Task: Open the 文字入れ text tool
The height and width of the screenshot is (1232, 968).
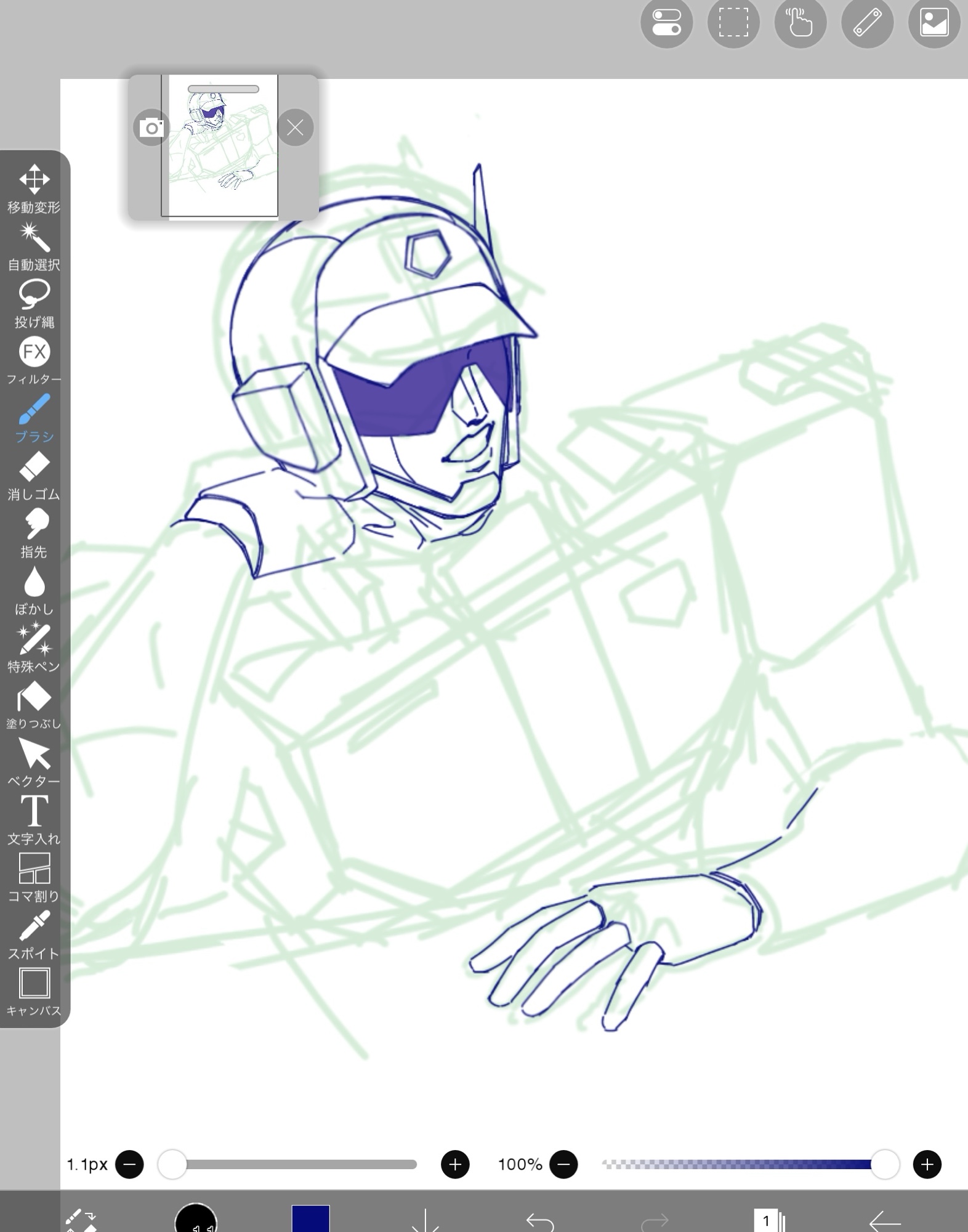Action: (34, 819)
